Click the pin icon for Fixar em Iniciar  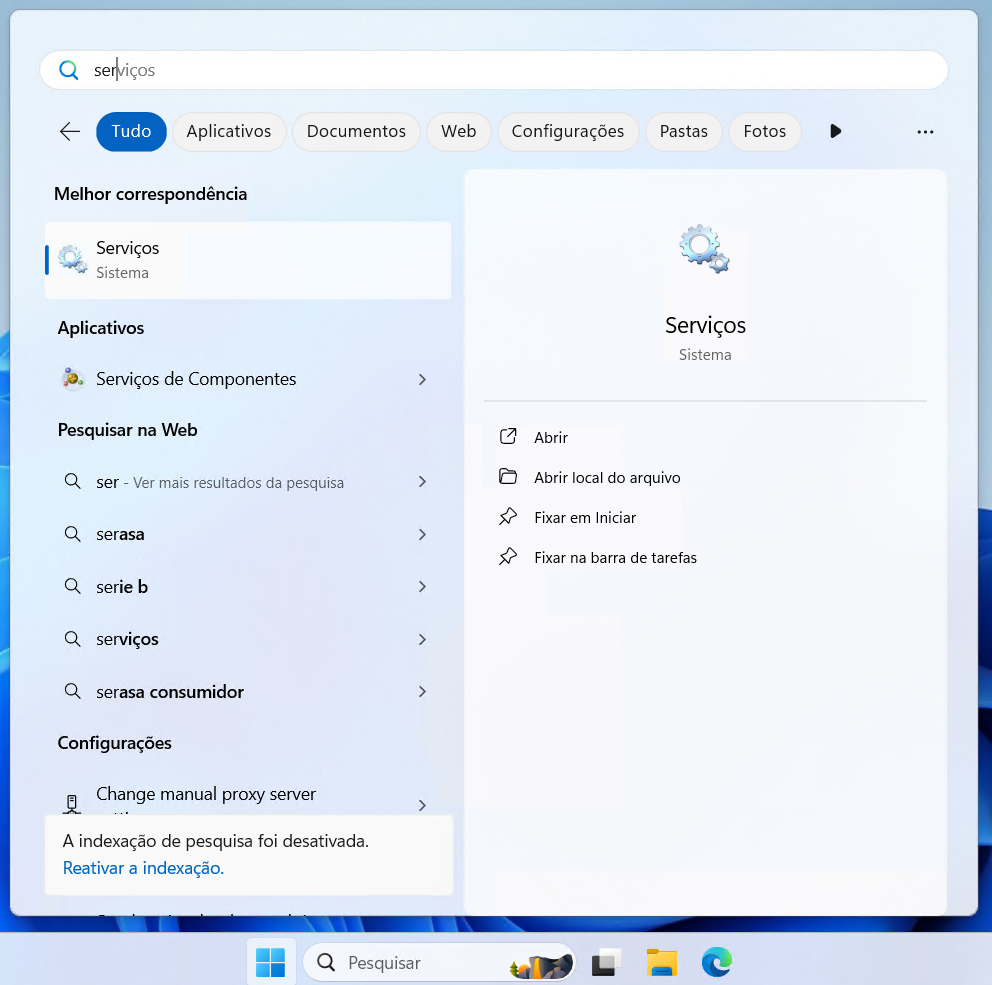(508, 517)
